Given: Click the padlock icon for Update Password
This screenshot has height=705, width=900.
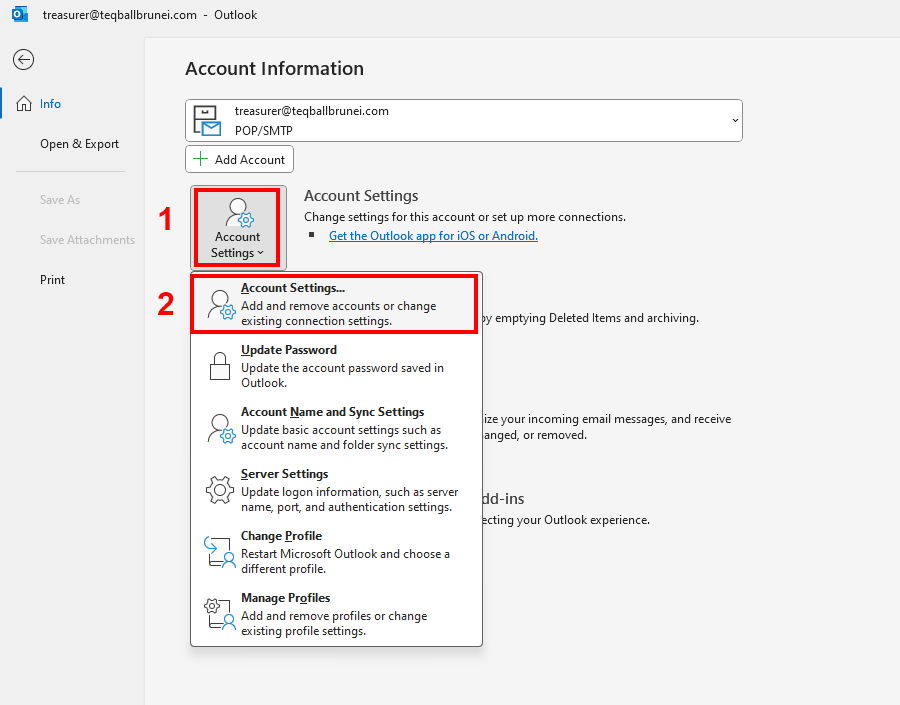Looking at the screenshot, I should click(220, 367).
